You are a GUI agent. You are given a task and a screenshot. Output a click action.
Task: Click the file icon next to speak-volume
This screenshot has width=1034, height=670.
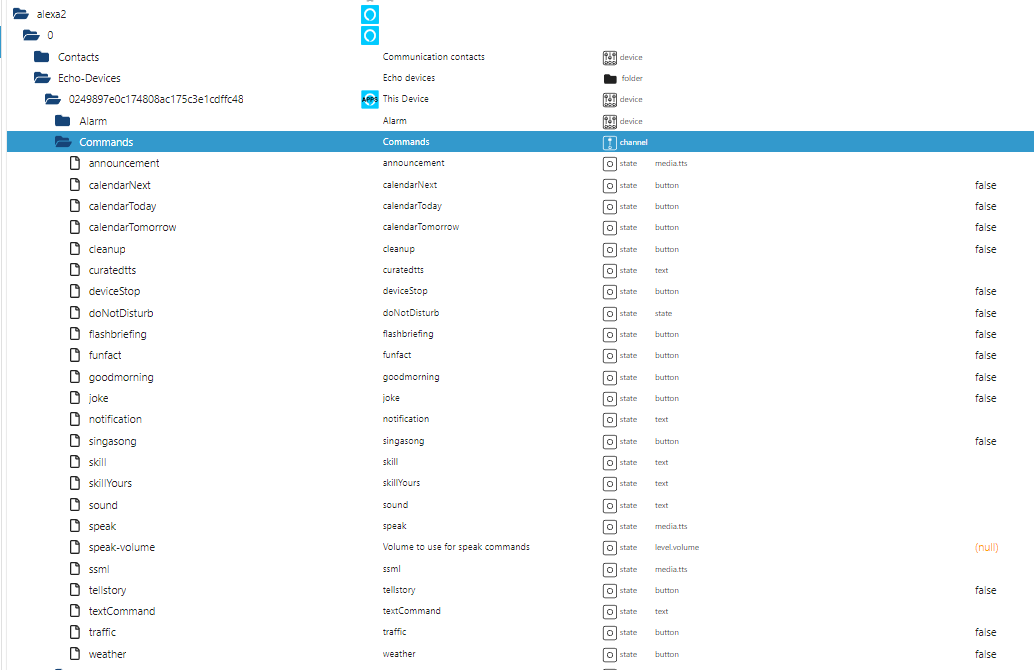75,547
